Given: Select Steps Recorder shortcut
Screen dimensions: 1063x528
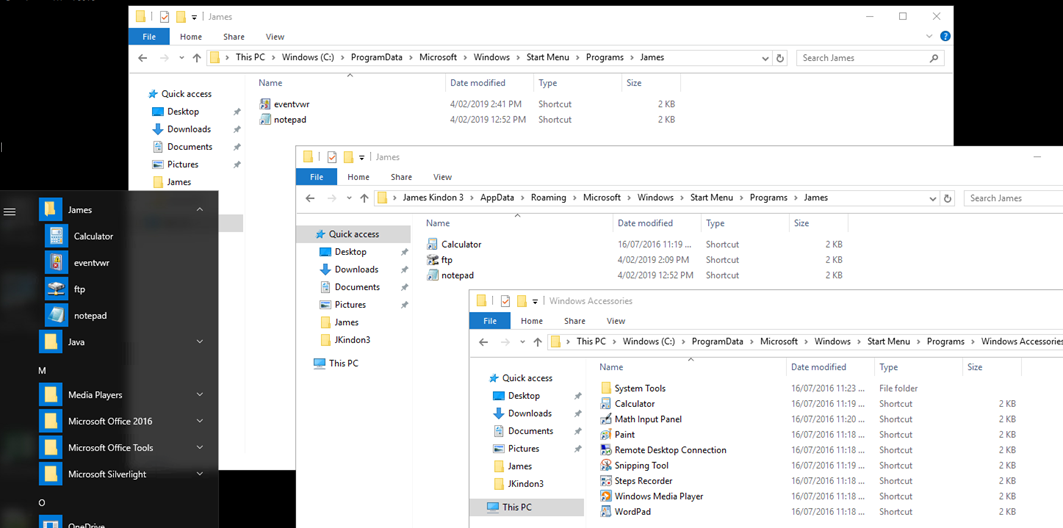Looking at the screenshot, I should (643, 481).
